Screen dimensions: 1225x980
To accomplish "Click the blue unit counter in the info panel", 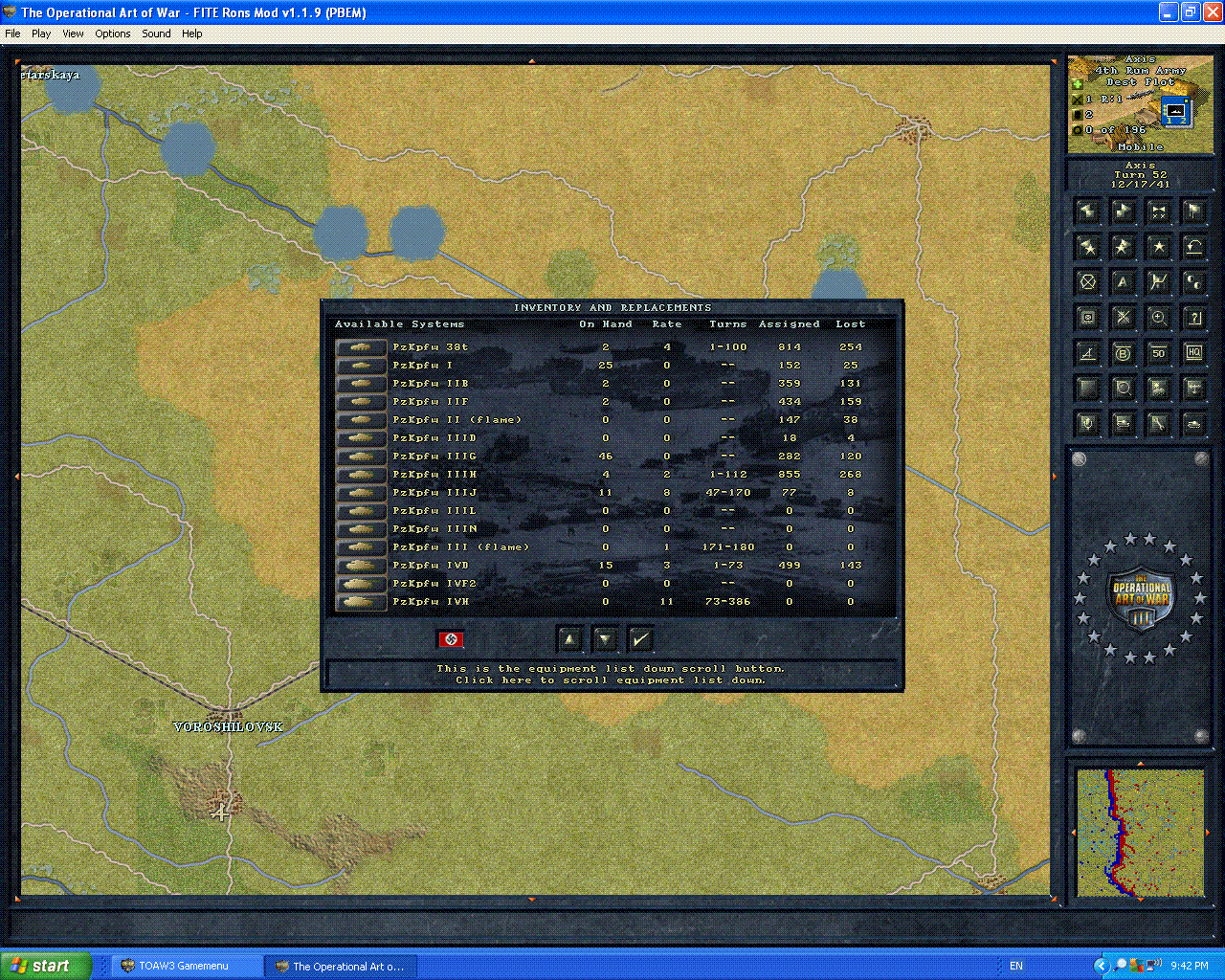I will 1175,112.
